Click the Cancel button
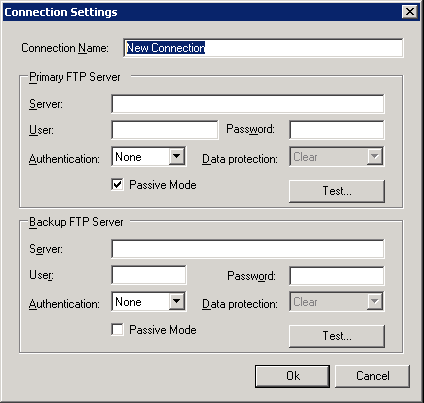 point(372,376)
